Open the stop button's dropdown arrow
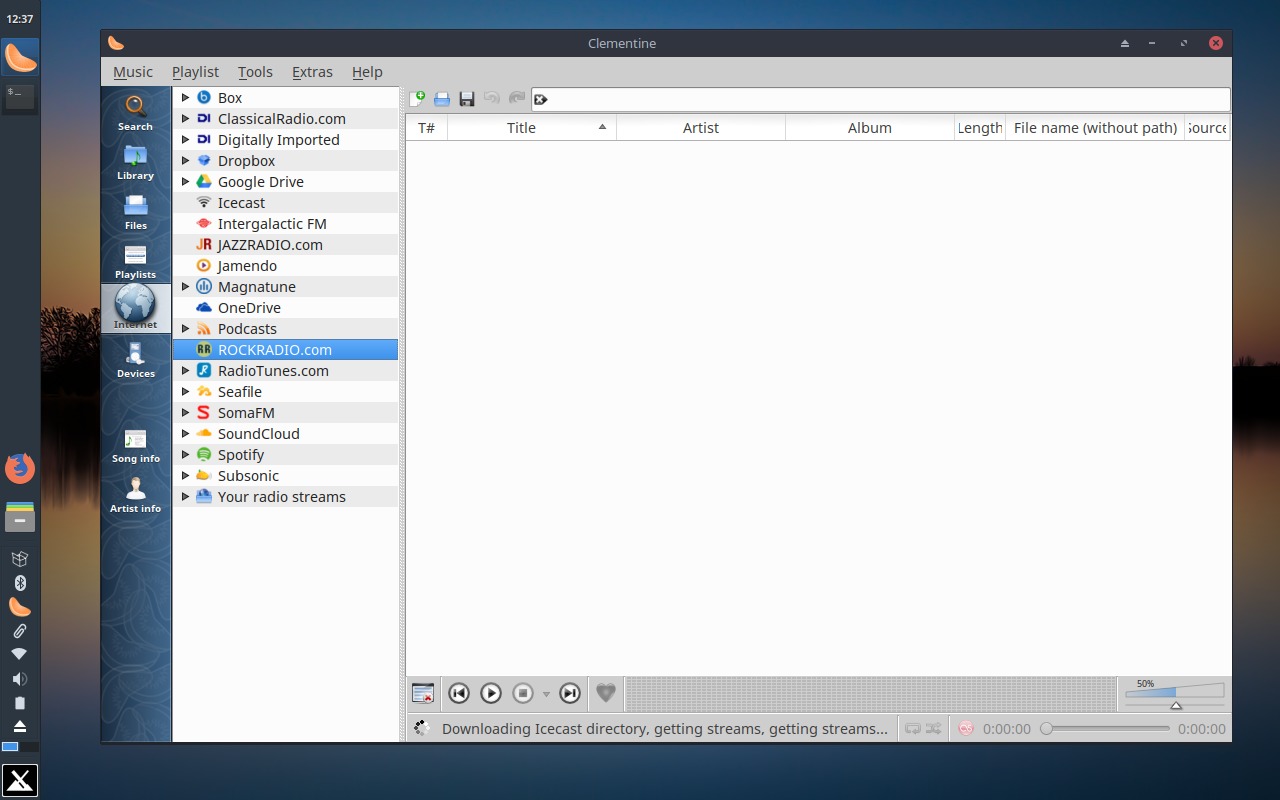The width and height of the screenshot is (1280, 800). [x=546, y=693]
